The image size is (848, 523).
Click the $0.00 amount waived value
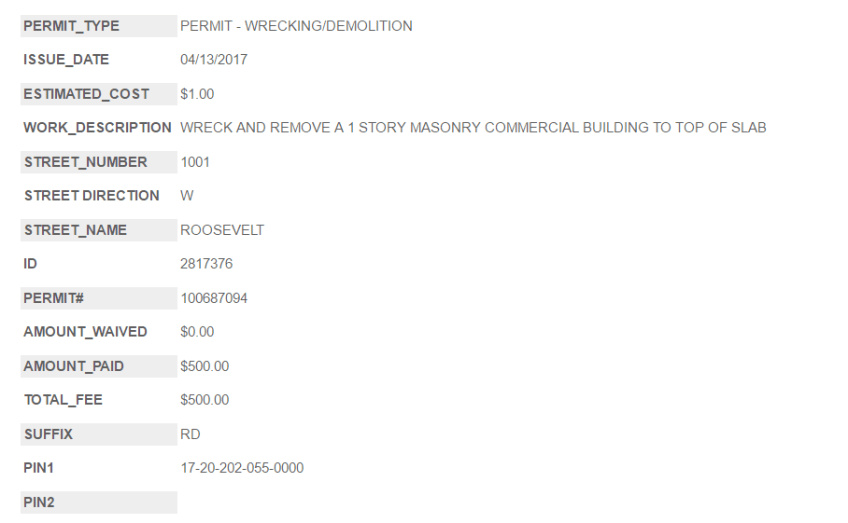197,332
